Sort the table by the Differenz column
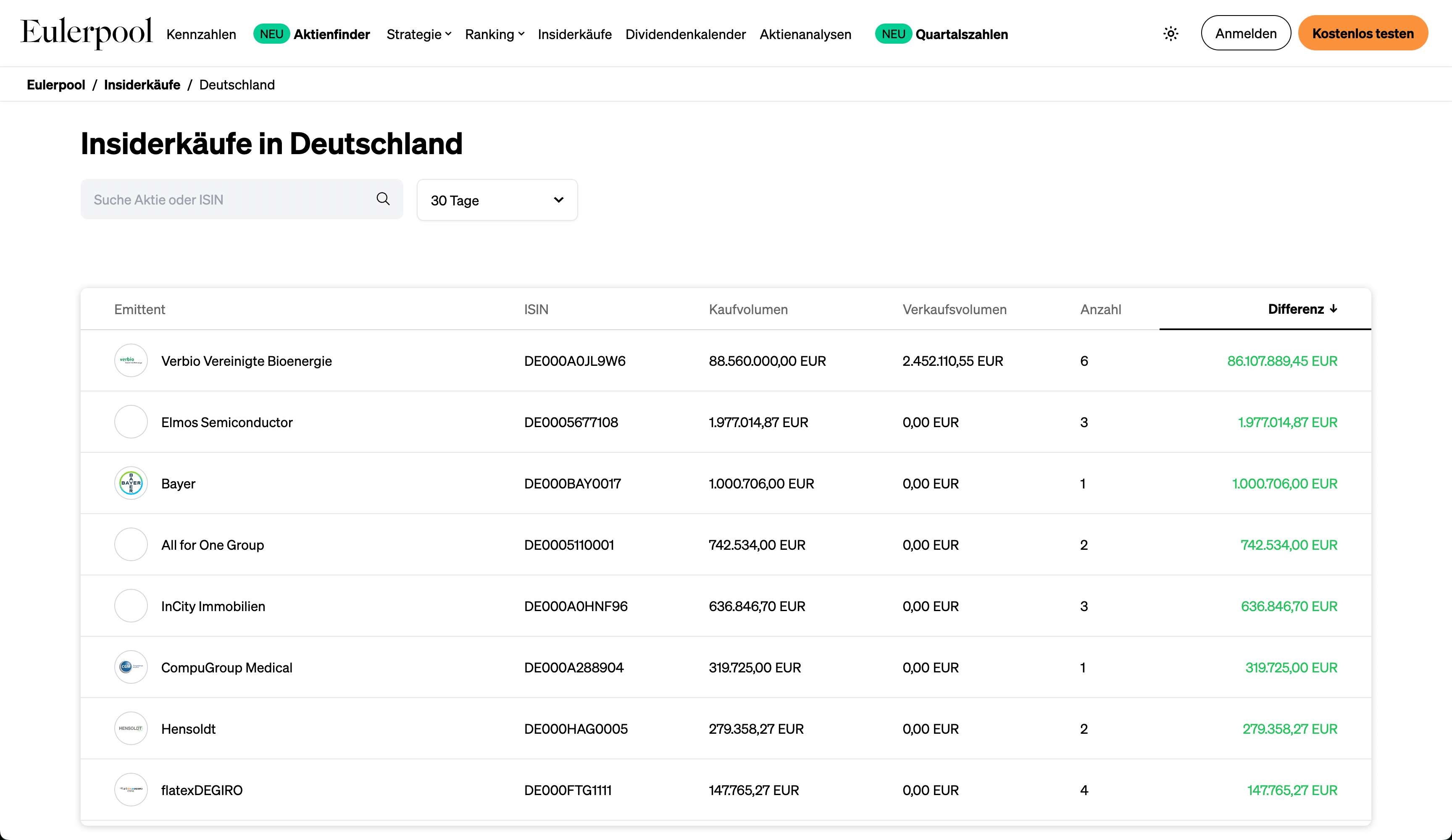This screenshot has width=1452, height=840. 1302,309
